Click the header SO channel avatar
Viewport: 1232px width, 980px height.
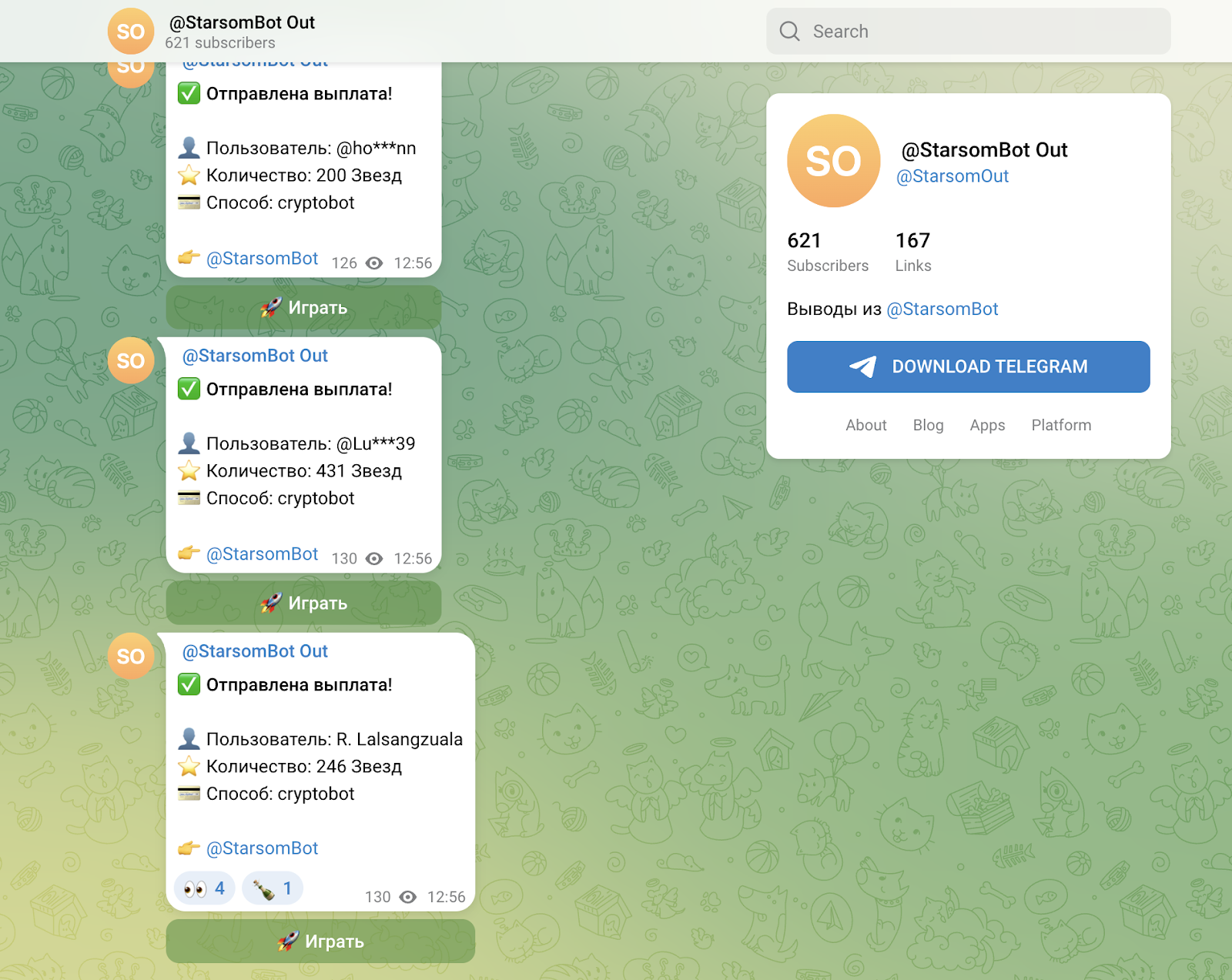tap(131, 32)
